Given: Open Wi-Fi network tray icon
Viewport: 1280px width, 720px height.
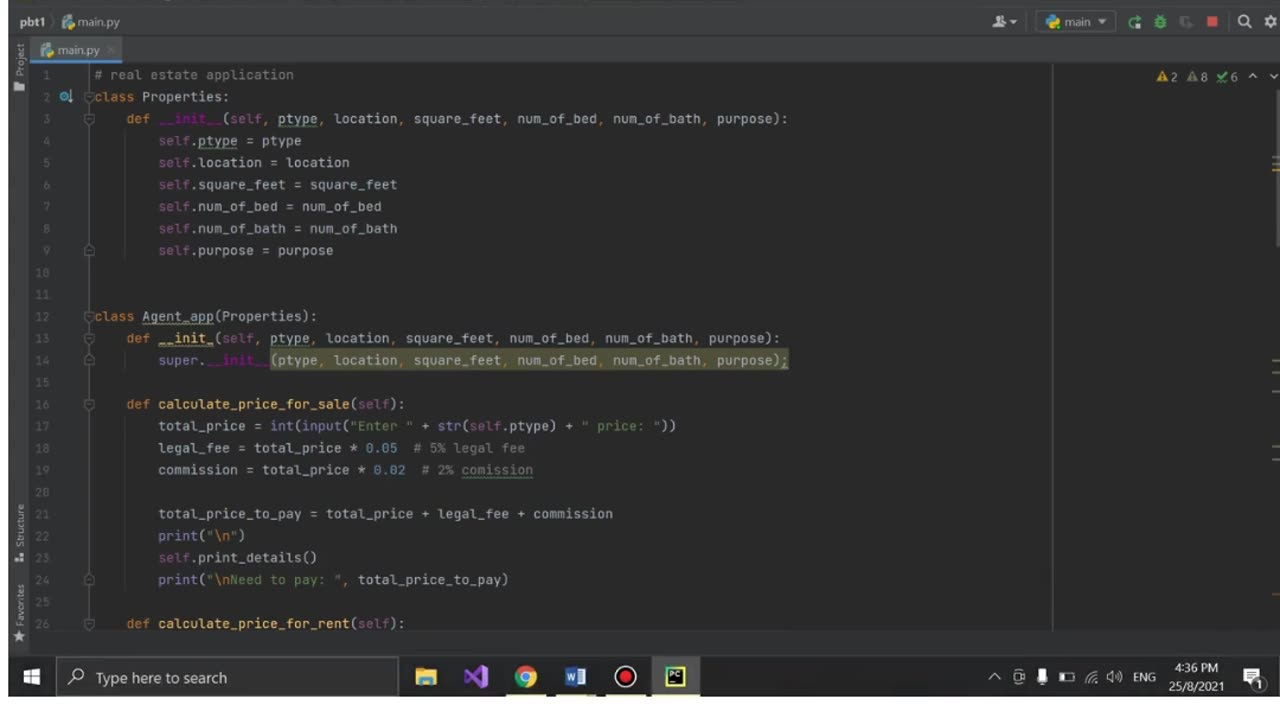Looking at the screenshot, I should click(1090, 677).
